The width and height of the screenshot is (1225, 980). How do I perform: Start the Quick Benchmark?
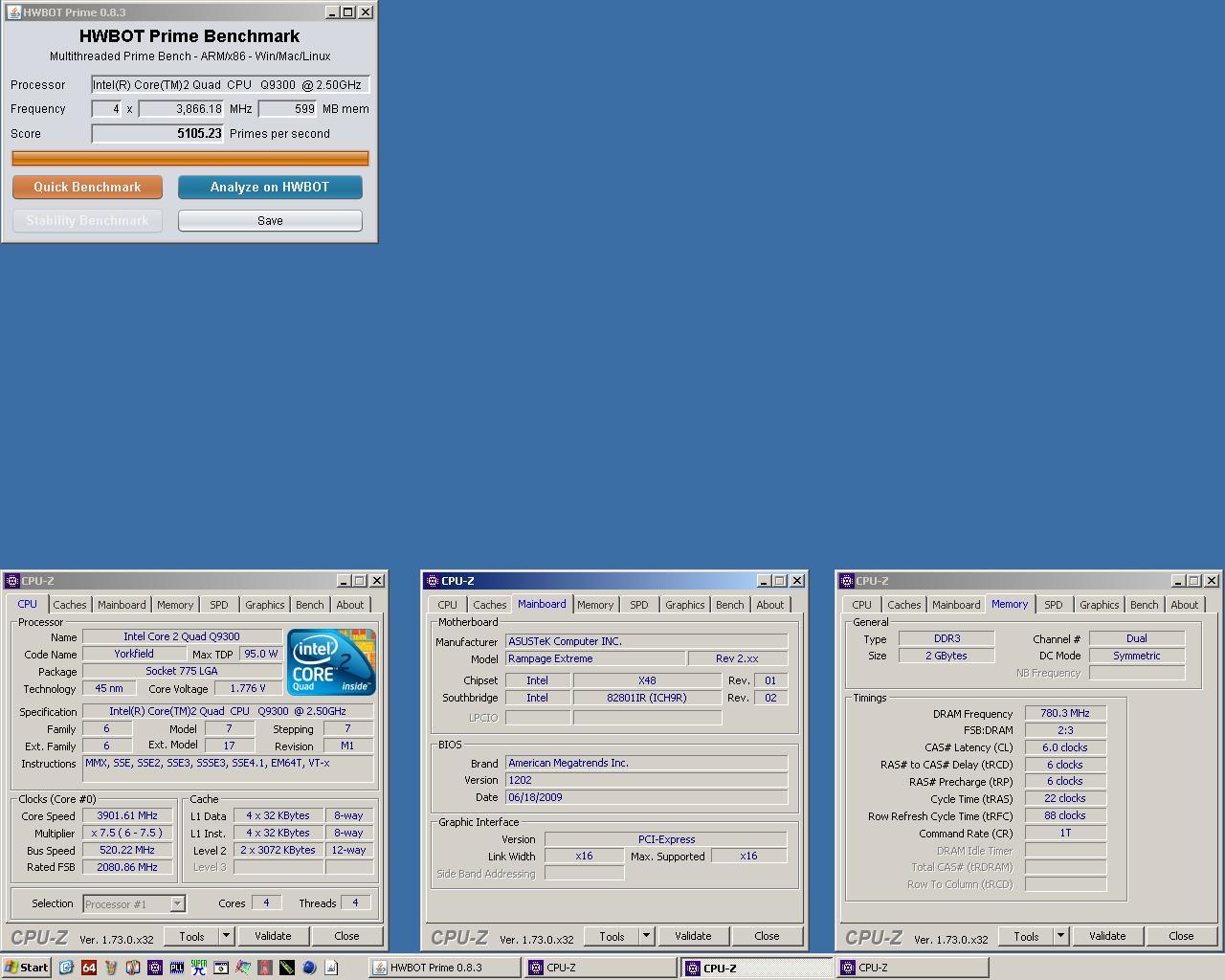(87, 187)
